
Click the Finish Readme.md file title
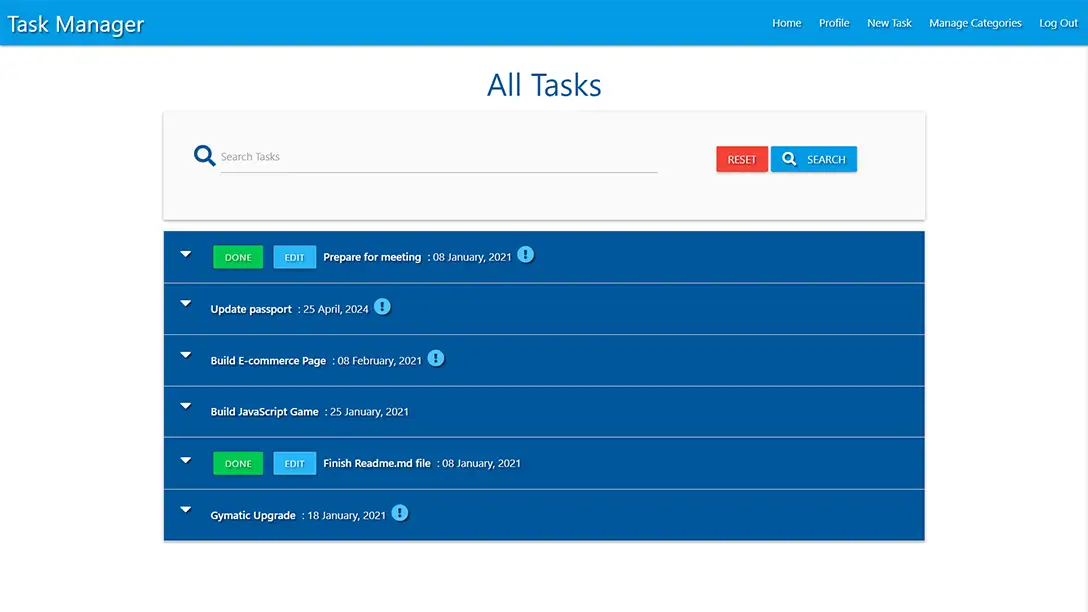377,463
